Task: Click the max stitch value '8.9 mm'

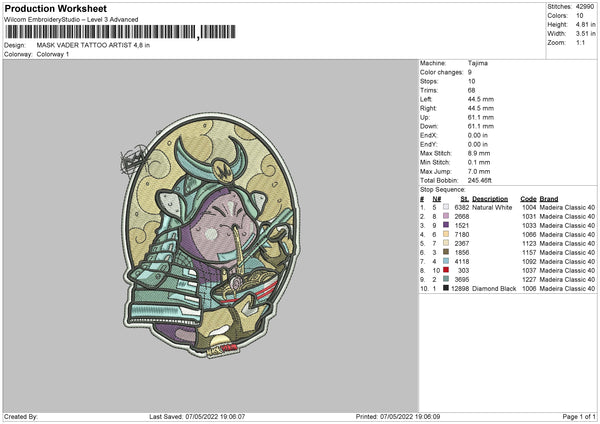Action: pyautogui.click(x=479, y=153)
